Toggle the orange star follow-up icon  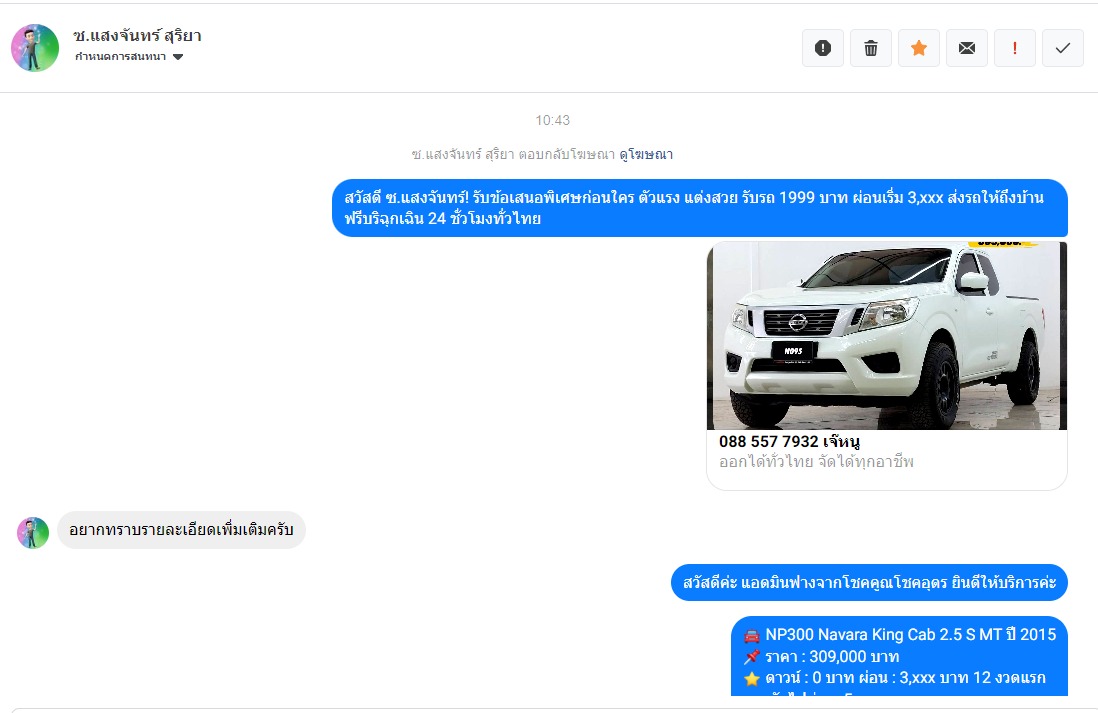click(919, 48)
